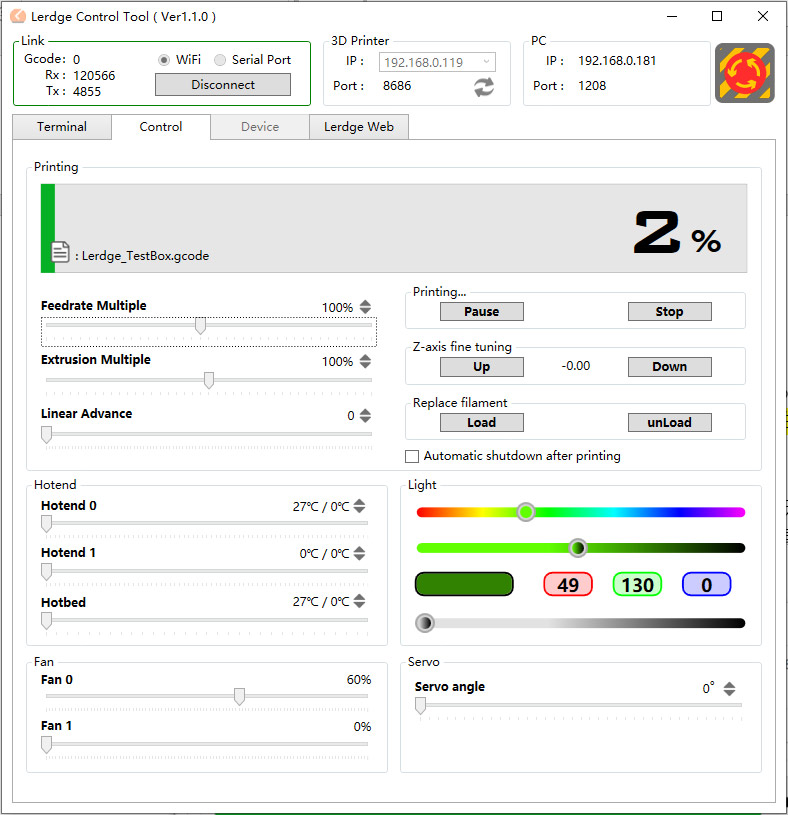
Task: Click the Z-axis offset -0.00 value
Action: pyautogui.click(x=575, y=366)
